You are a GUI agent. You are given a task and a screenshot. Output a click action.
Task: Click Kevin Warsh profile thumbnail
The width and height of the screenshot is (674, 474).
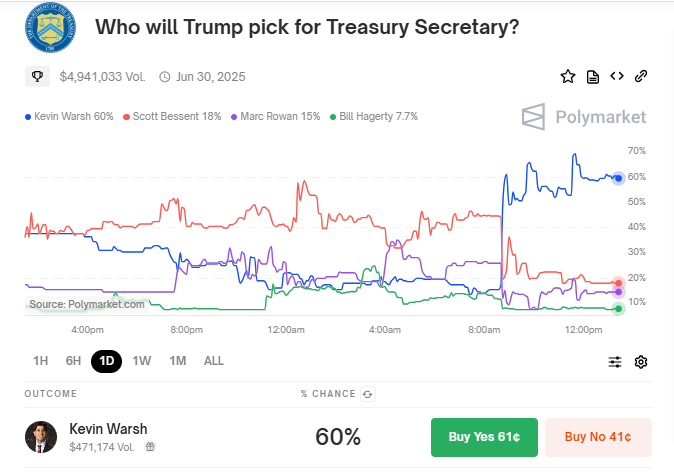(41, 437)
